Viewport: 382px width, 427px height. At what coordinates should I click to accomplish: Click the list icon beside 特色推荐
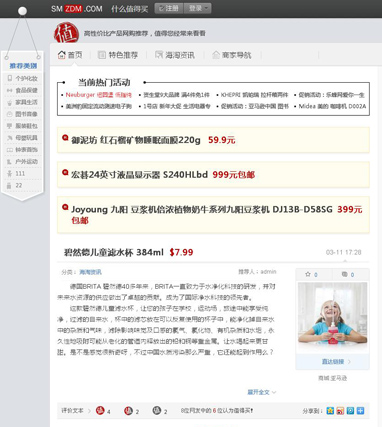click(102, 55)
